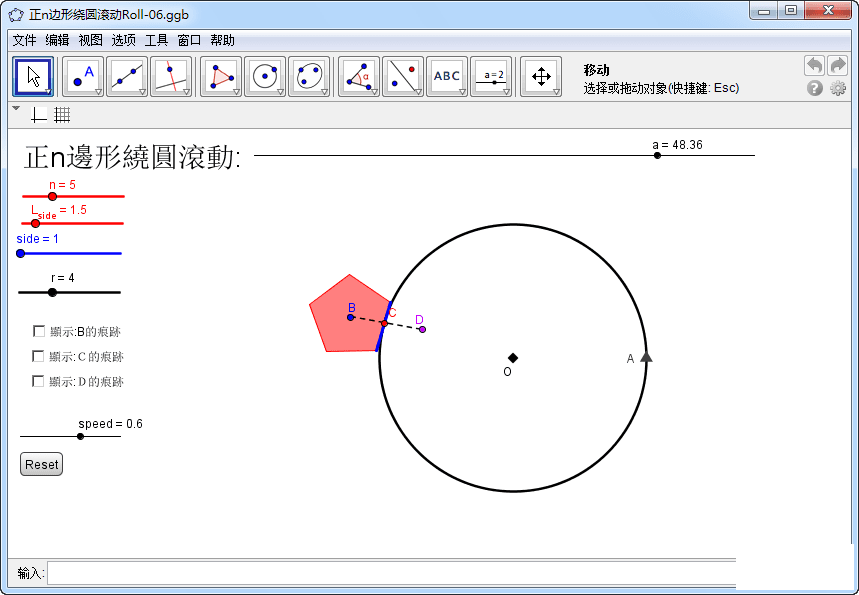Click the red point C
The height and width of the screenshot is (595, 859).
(385, 324)
